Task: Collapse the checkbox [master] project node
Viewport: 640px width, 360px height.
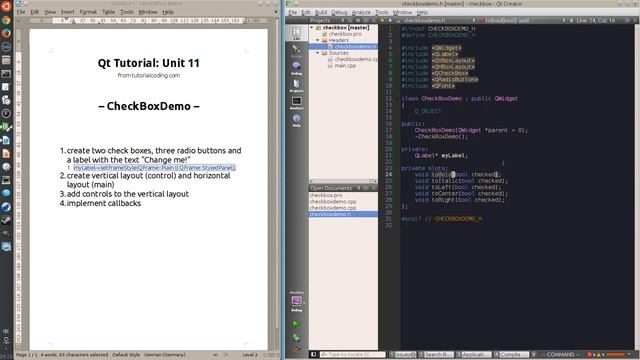Action: [x=312, y=27]
